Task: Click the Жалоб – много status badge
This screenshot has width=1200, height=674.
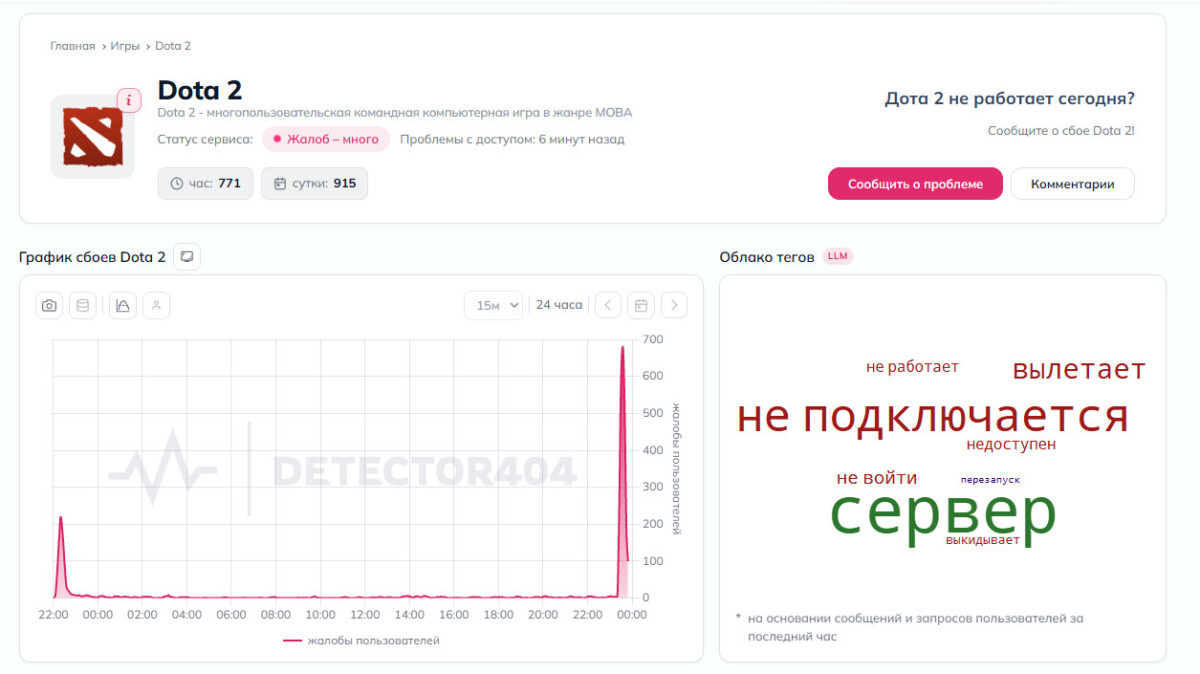Action: tap(326, 139)
